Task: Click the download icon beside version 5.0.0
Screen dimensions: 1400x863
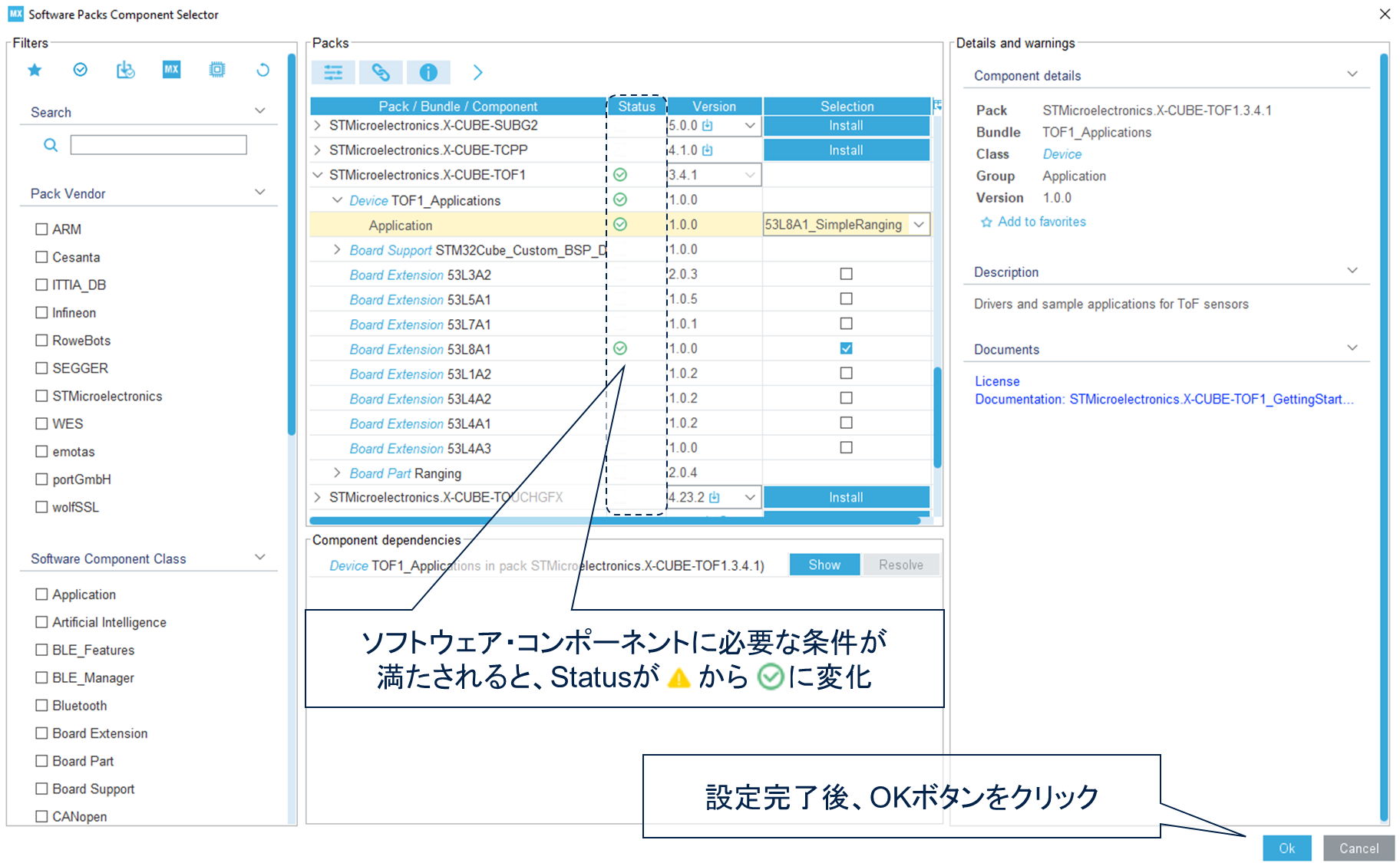Action: [x=708, y=125]
